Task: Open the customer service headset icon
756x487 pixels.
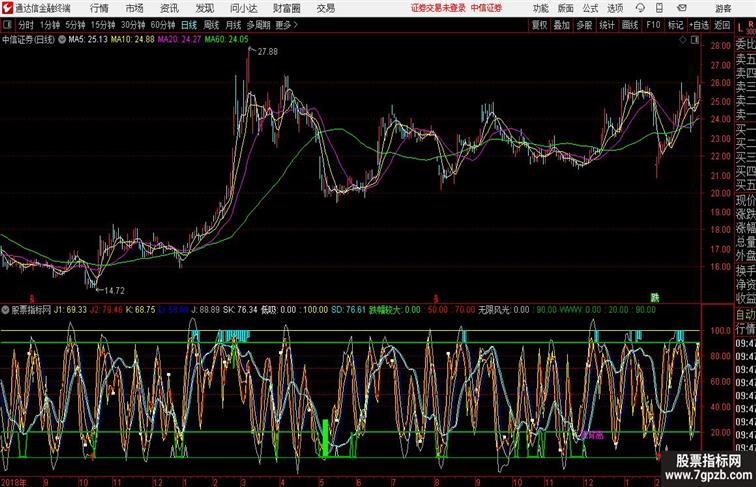Action: pos(640,8)
